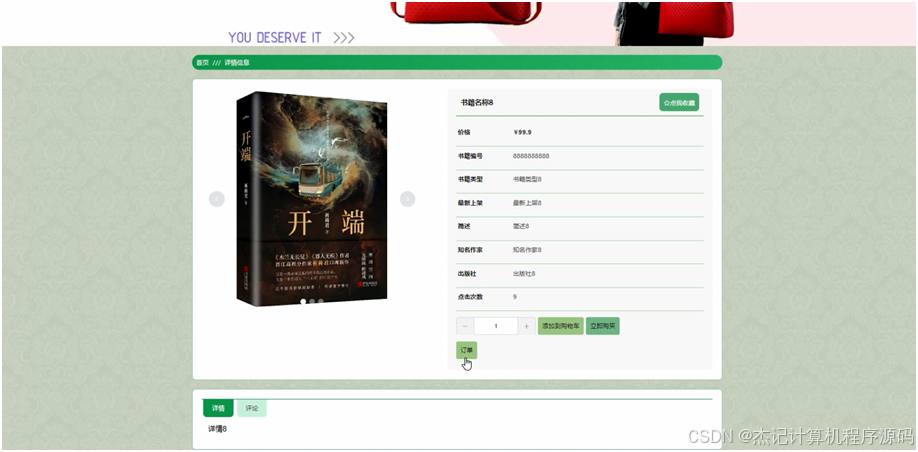The image size is (918, 452).
Task: Focus the quantity input field showing 1
Action: pyautogui.click(x=496, y=326)
